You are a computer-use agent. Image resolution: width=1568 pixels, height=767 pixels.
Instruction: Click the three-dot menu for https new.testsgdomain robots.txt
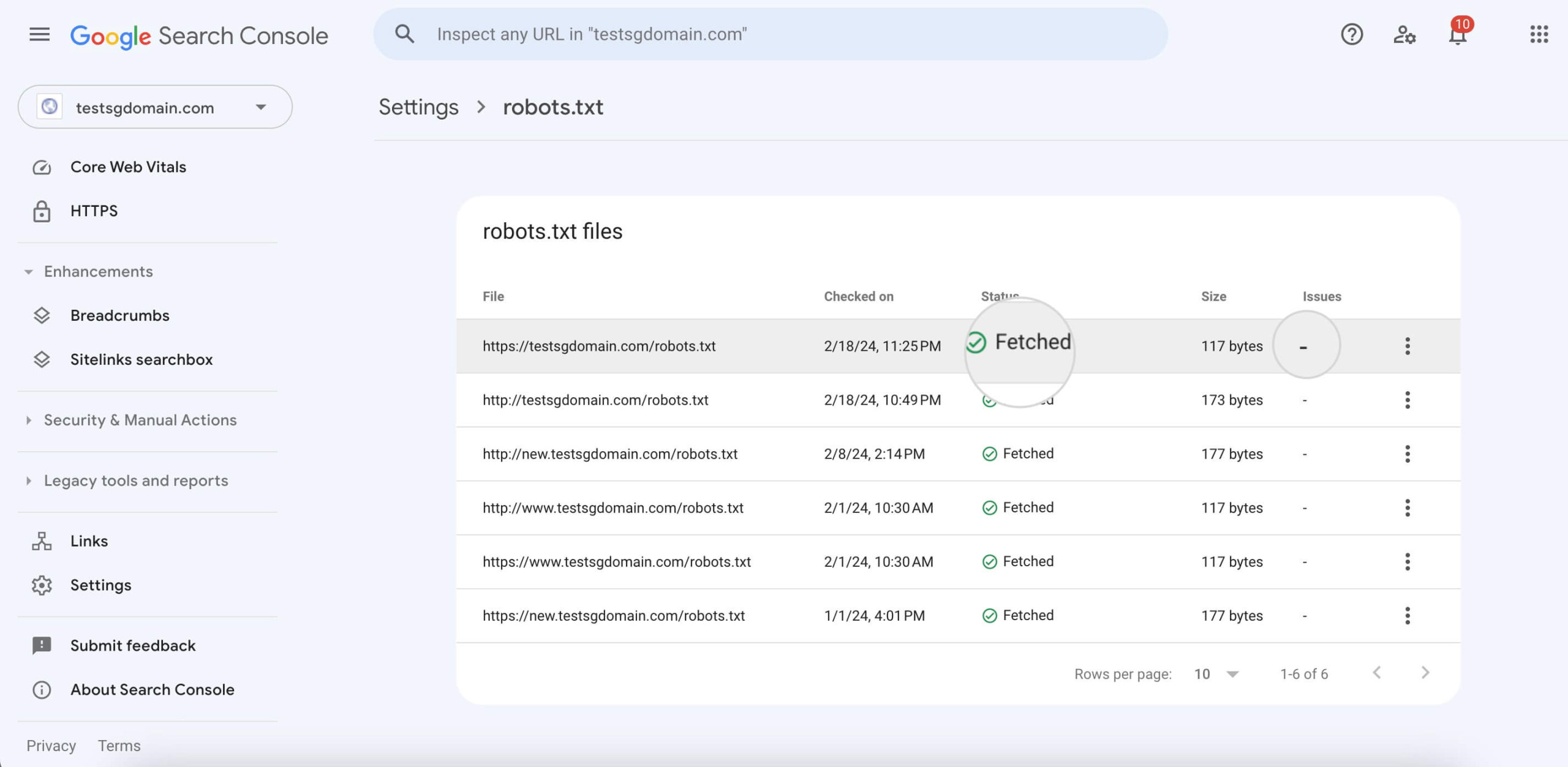coord(1407,615)
